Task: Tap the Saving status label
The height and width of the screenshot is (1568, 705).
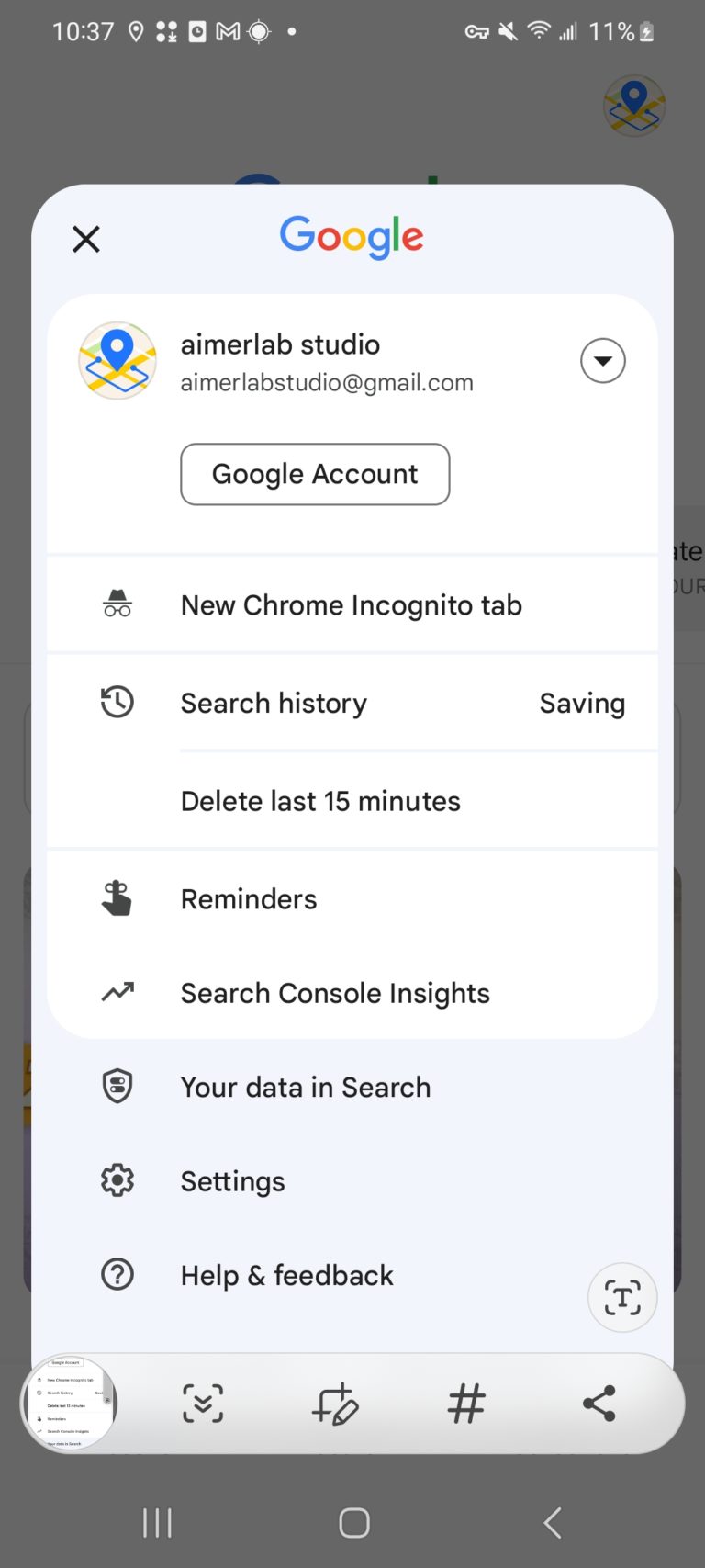Action: (x=582, y=704)
